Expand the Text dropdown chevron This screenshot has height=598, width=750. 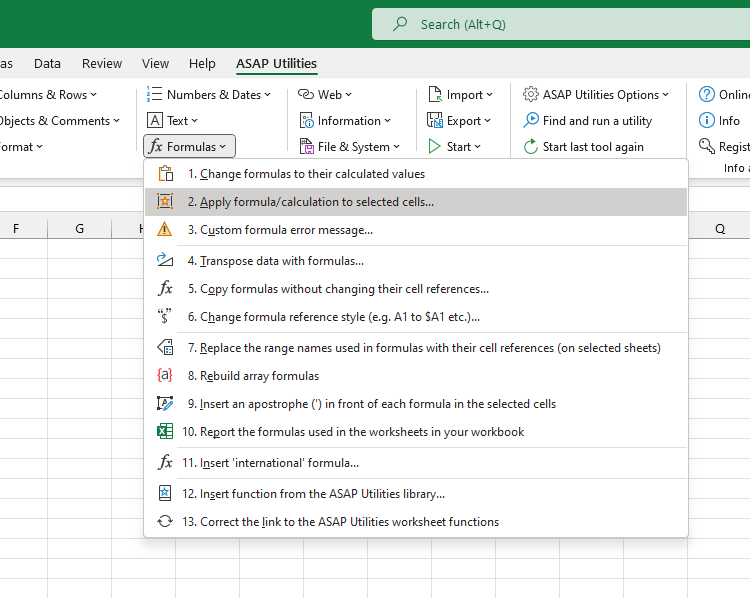[x=194, y=121]
